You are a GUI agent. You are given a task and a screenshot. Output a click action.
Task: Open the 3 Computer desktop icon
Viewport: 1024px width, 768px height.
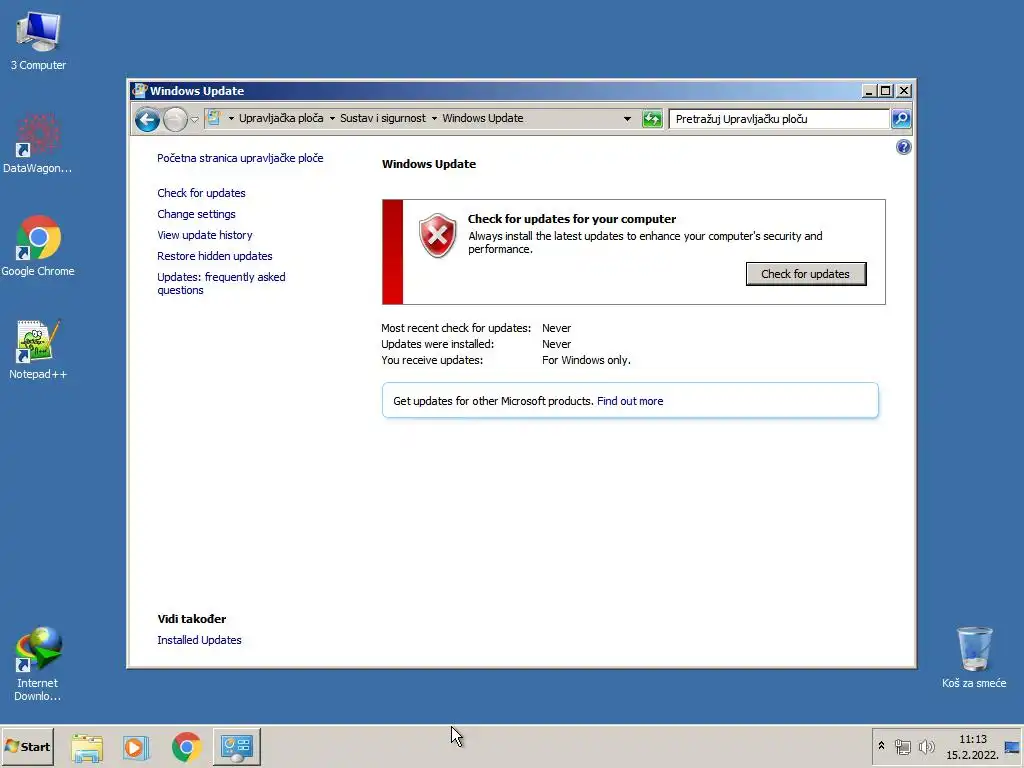pyautogui.click(x=38, y=40)
